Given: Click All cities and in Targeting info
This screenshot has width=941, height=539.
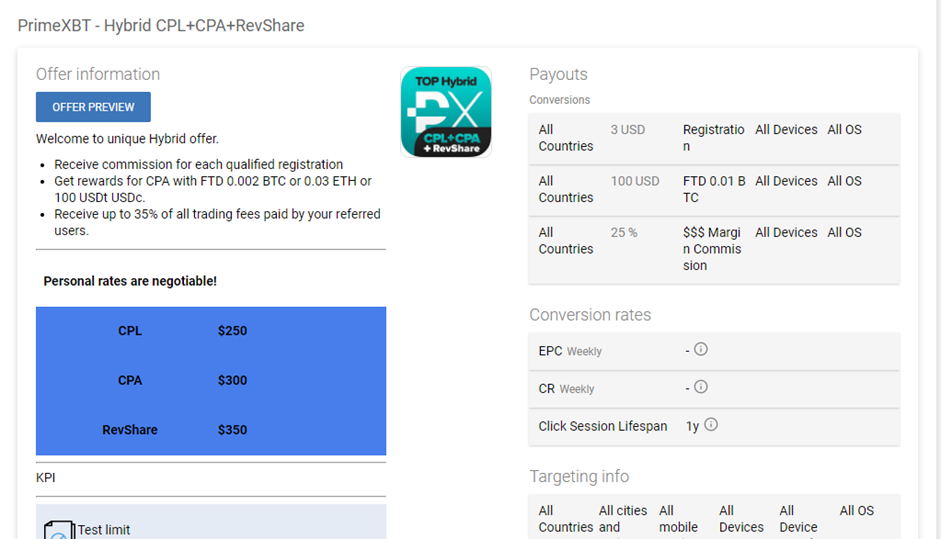Looking at the screenshot, I should coord(623,519).
